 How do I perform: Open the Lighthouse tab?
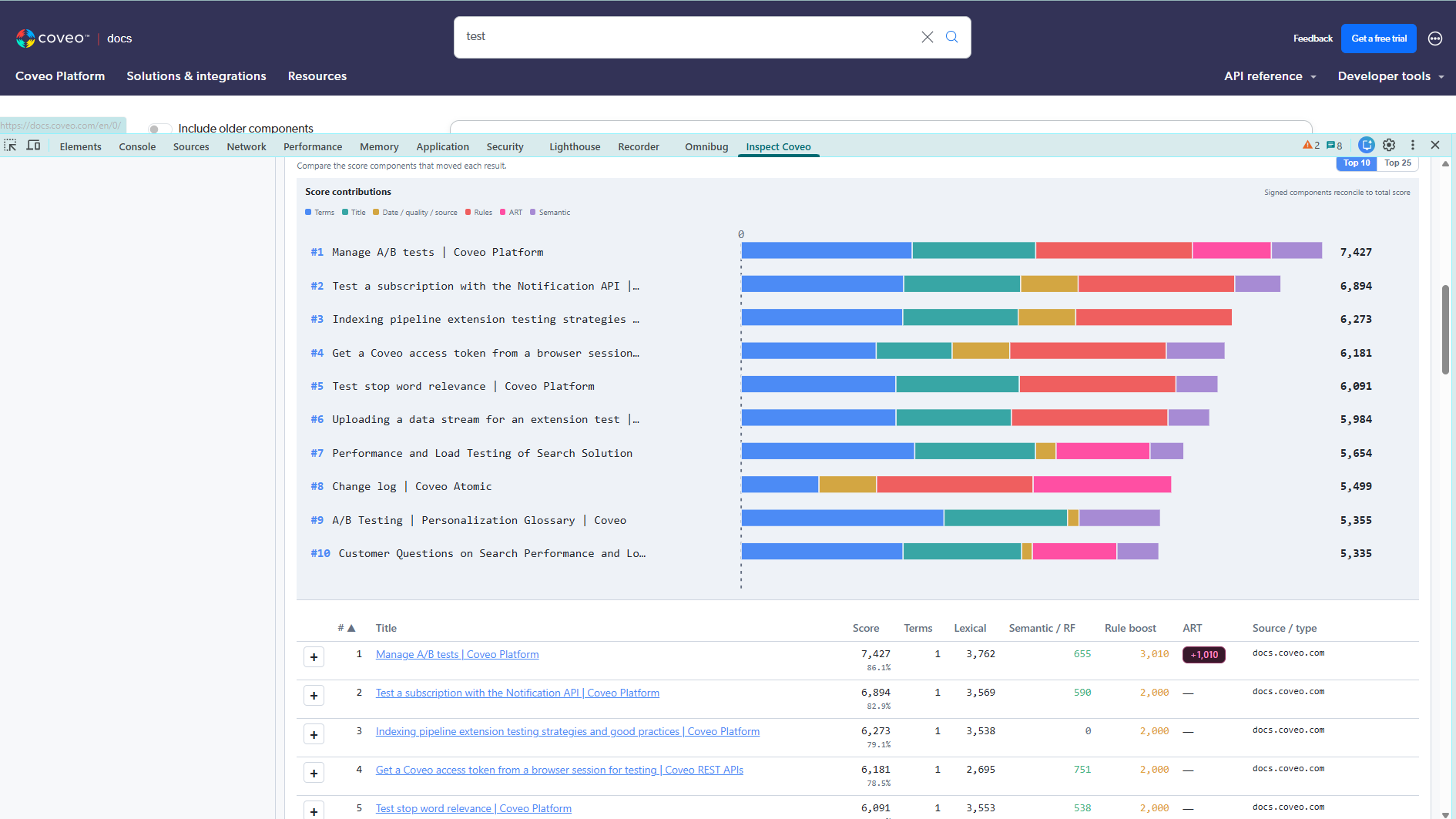(x=575, y=146)
